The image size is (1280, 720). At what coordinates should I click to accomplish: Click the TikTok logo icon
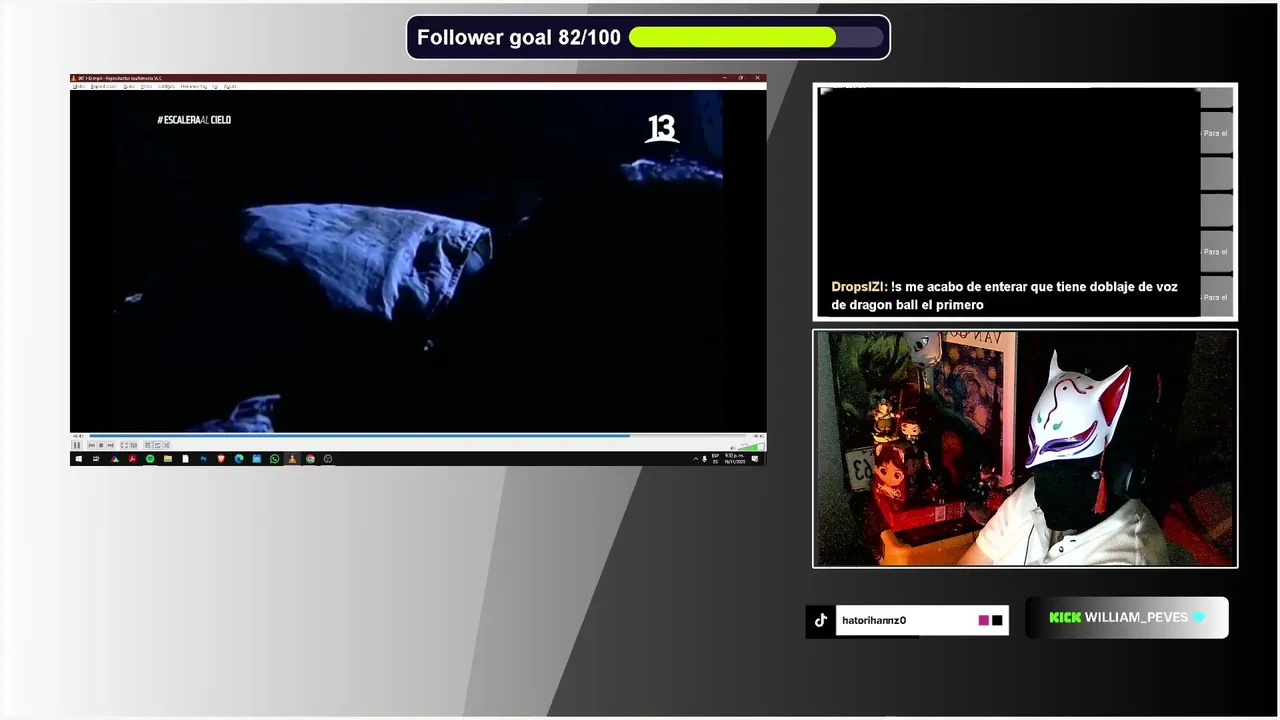pyautogui.click(x=820, y=620)
